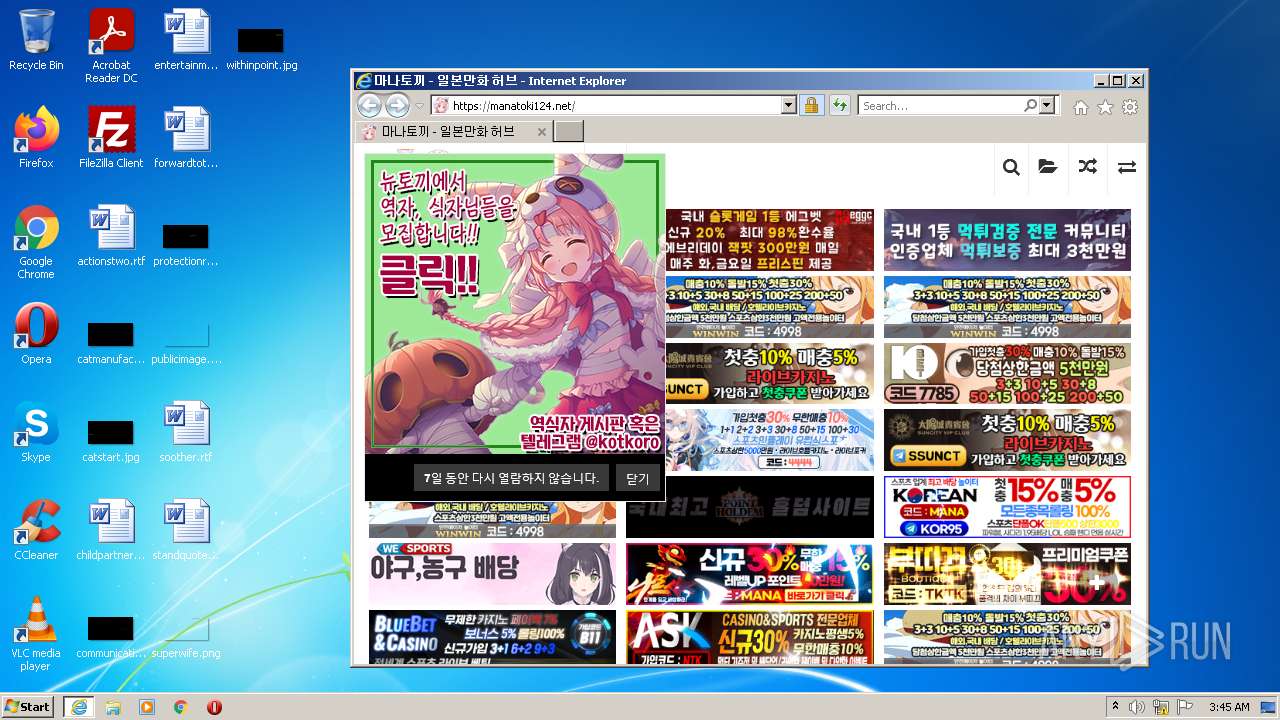Select the actionstwo.rtf desktop file
The width and height of the screenshot is (1280, 720).
point(111,236)
